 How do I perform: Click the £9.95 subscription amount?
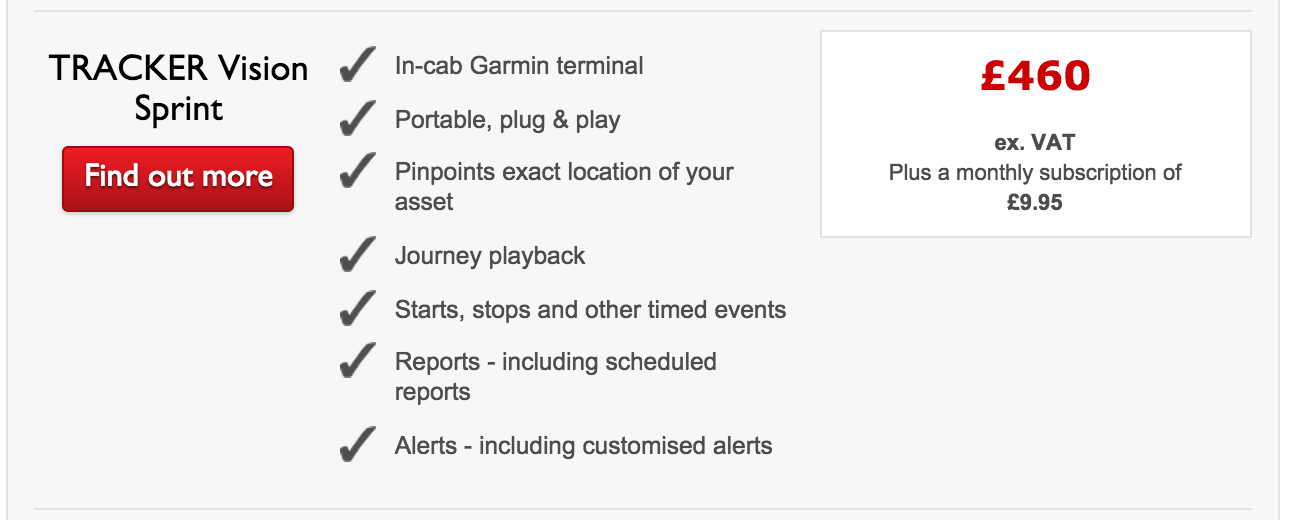tap(1035, 203)
